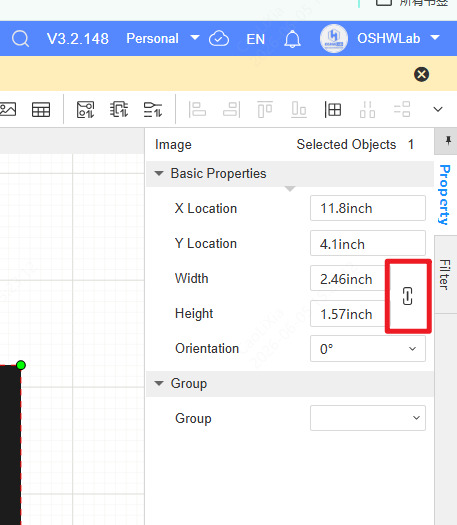
Task: Click the green handle on the image
Action: point(21,365)
